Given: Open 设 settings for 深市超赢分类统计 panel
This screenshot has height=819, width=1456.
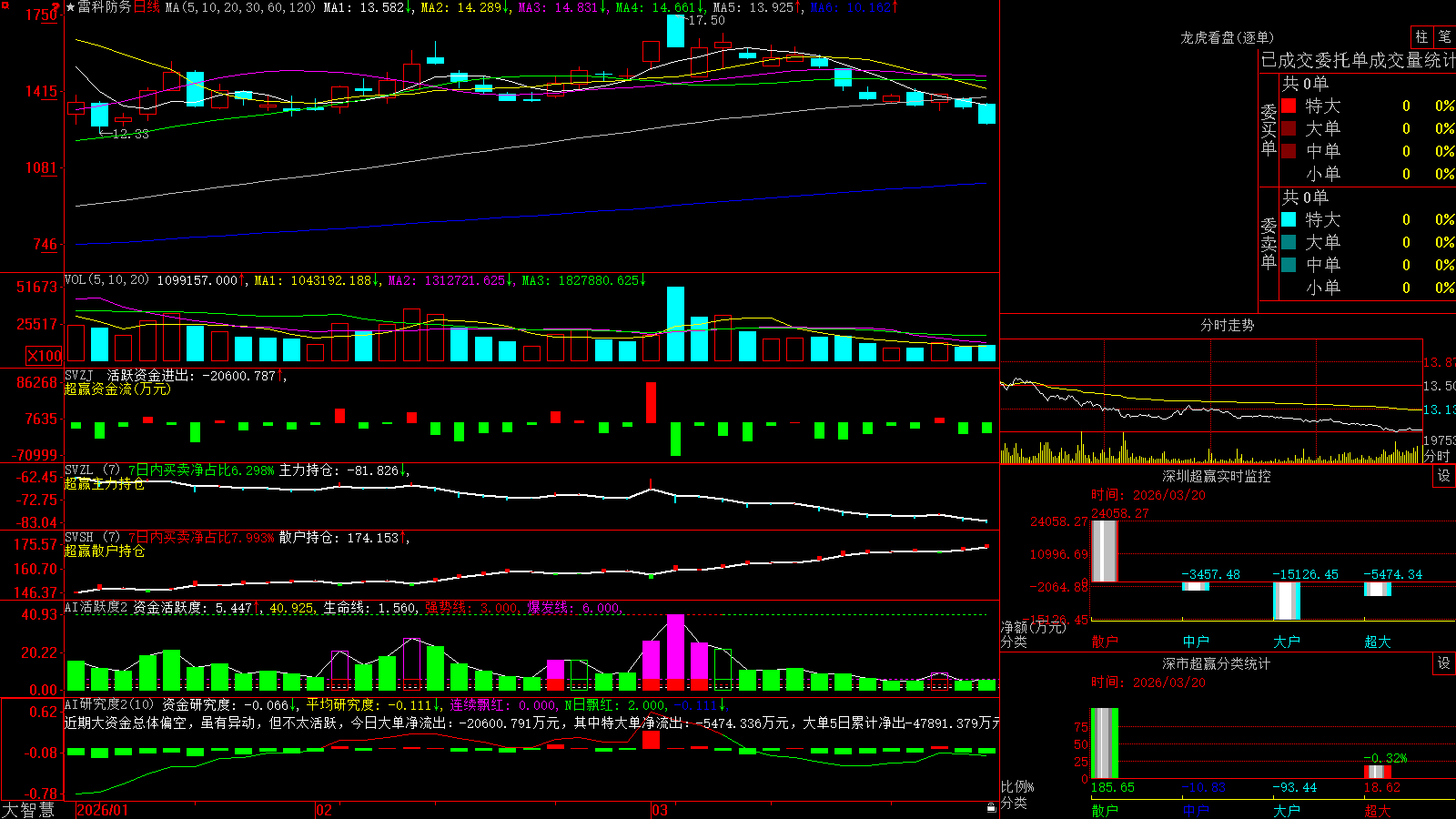Looking at the screenshot, I should [x=1444, y=663].
